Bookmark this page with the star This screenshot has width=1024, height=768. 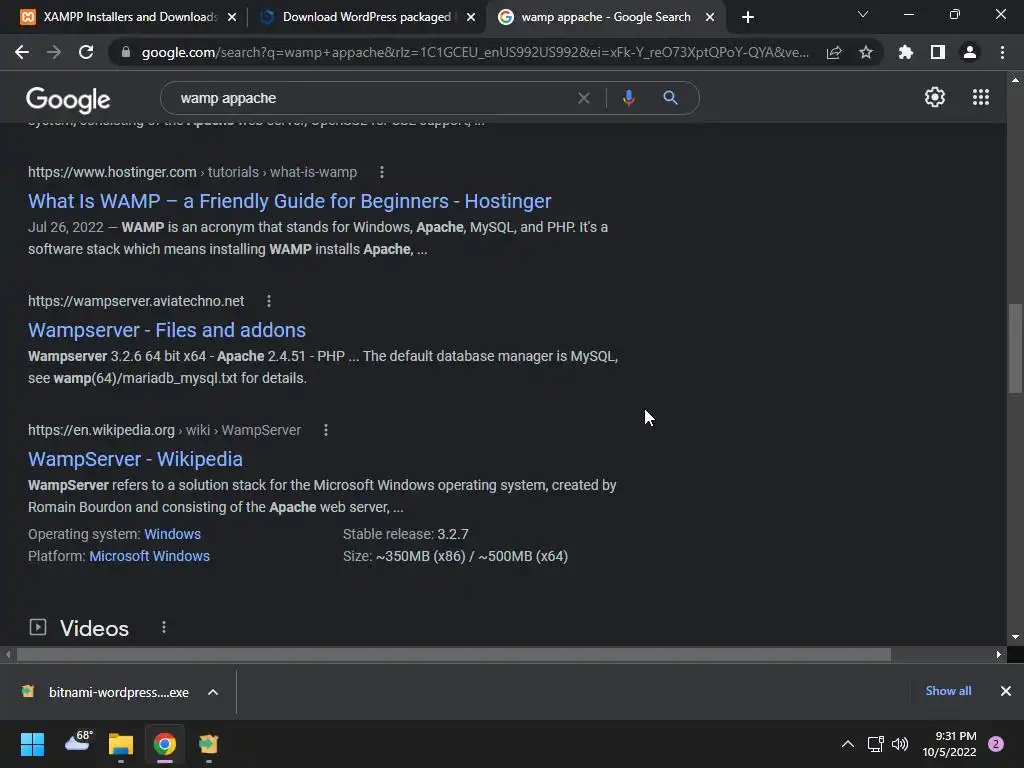pyautogui.click(x=866, y=52)
